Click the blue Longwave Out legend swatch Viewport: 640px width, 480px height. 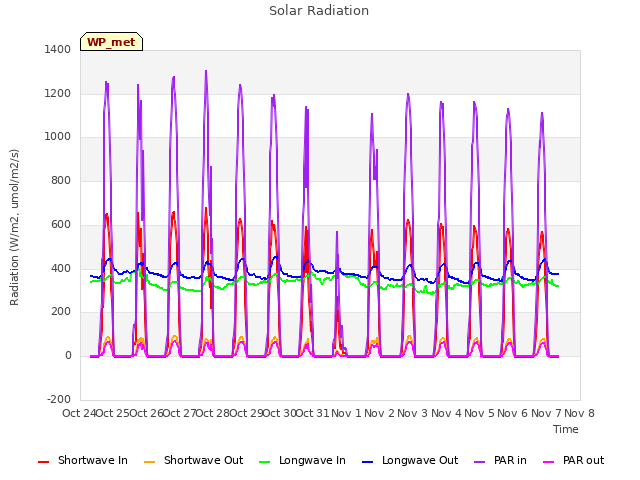point(368,462)
